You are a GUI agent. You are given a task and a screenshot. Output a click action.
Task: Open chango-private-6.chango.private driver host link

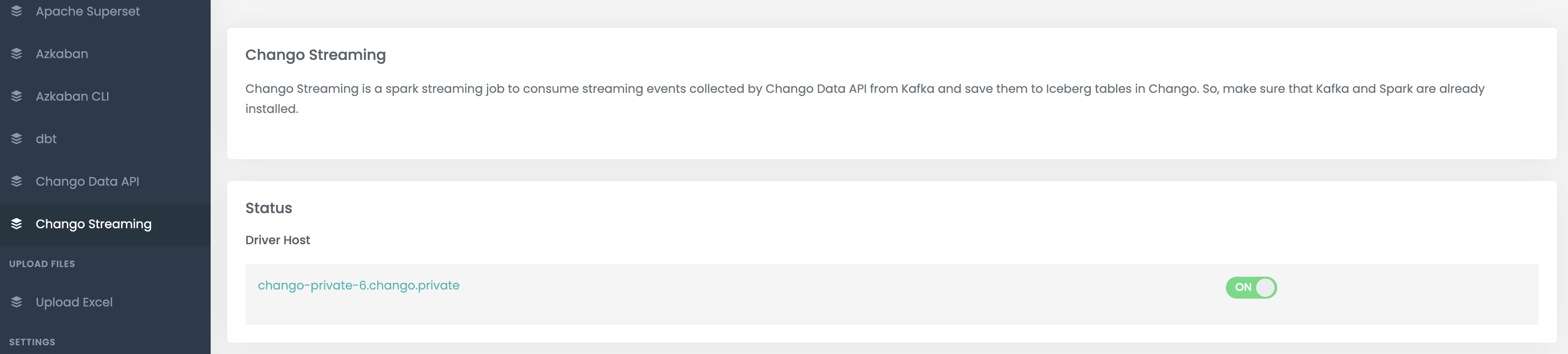(x=359, y=285)
